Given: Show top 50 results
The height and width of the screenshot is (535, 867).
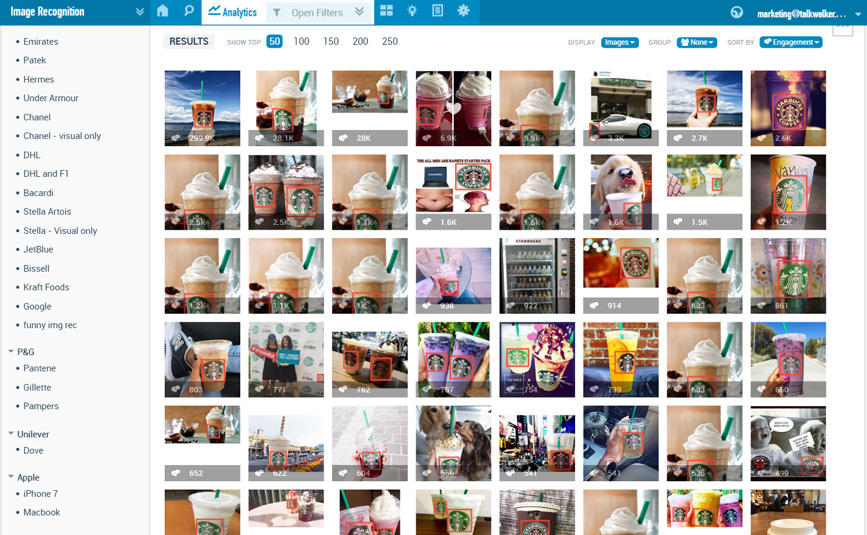Looking at the screenshot, I should (x=274, y=41).
